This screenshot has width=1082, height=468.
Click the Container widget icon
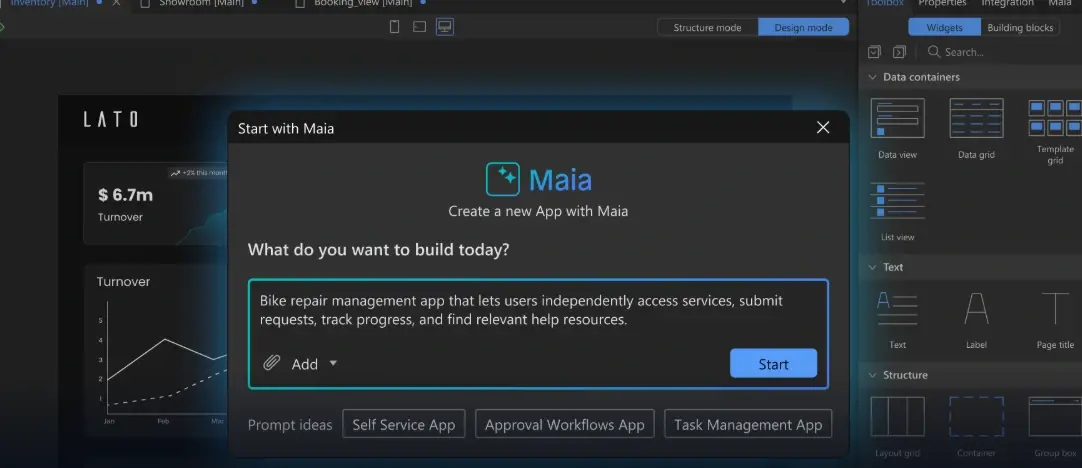[976, 417]
